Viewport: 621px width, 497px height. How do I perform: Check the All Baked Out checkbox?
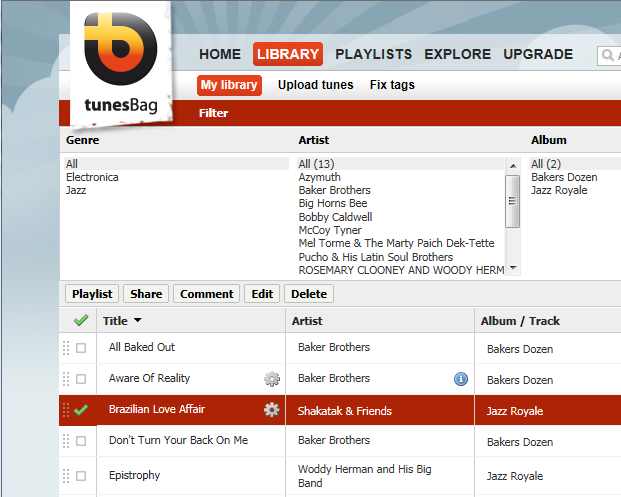[x=81, y=348]
